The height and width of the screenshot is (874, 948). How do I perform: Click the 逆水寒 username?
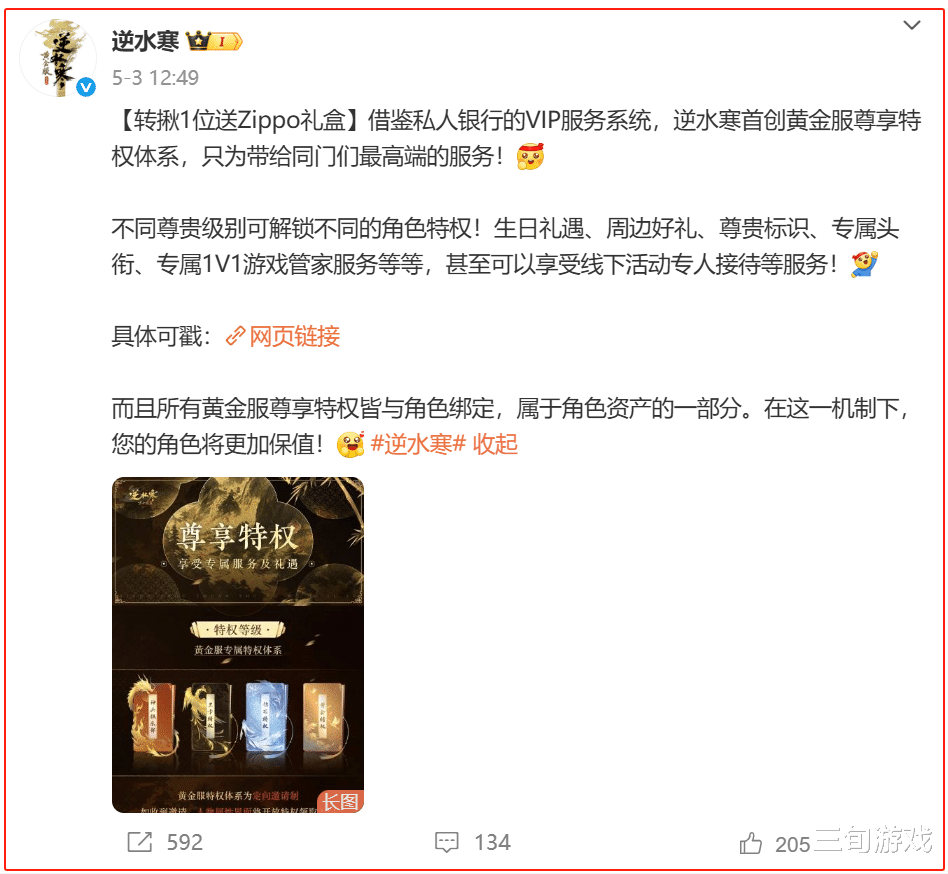click(145, 41)
